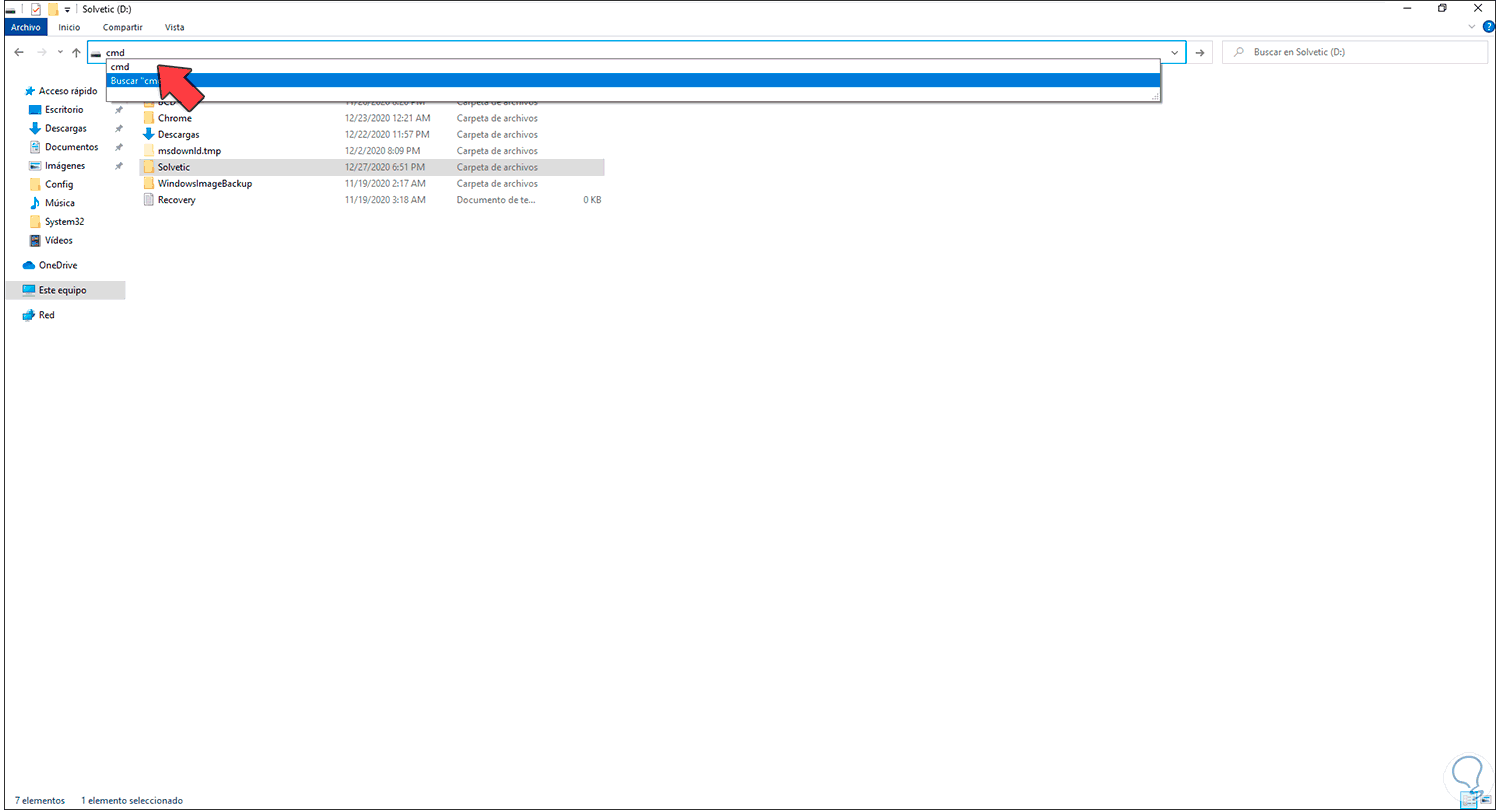The height and width of the screenshot is (810, 1500).
Task: Click the back navigation arrow
Action: [18, 52]
